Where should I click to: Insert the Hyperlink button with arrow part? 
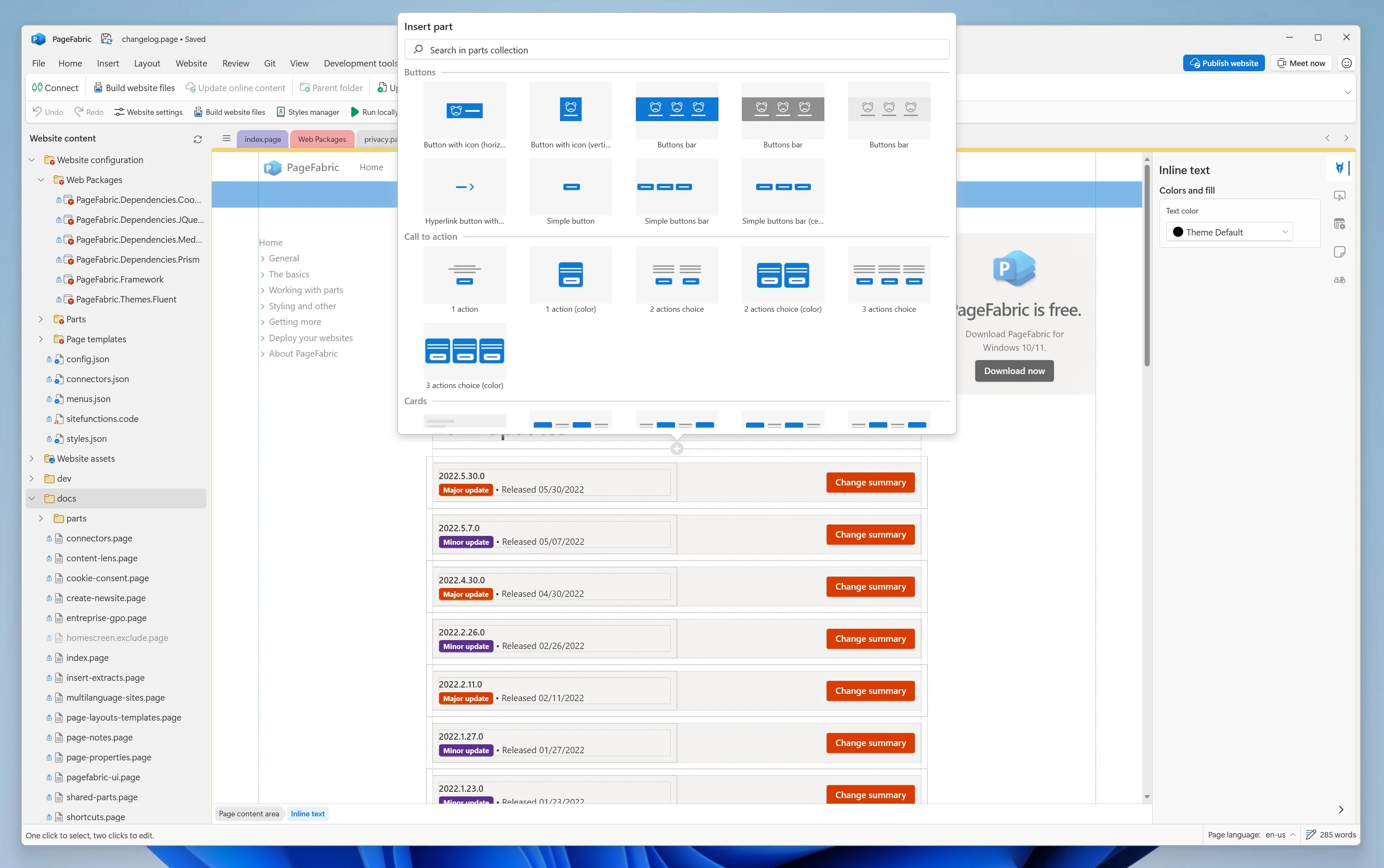[464, 192]
